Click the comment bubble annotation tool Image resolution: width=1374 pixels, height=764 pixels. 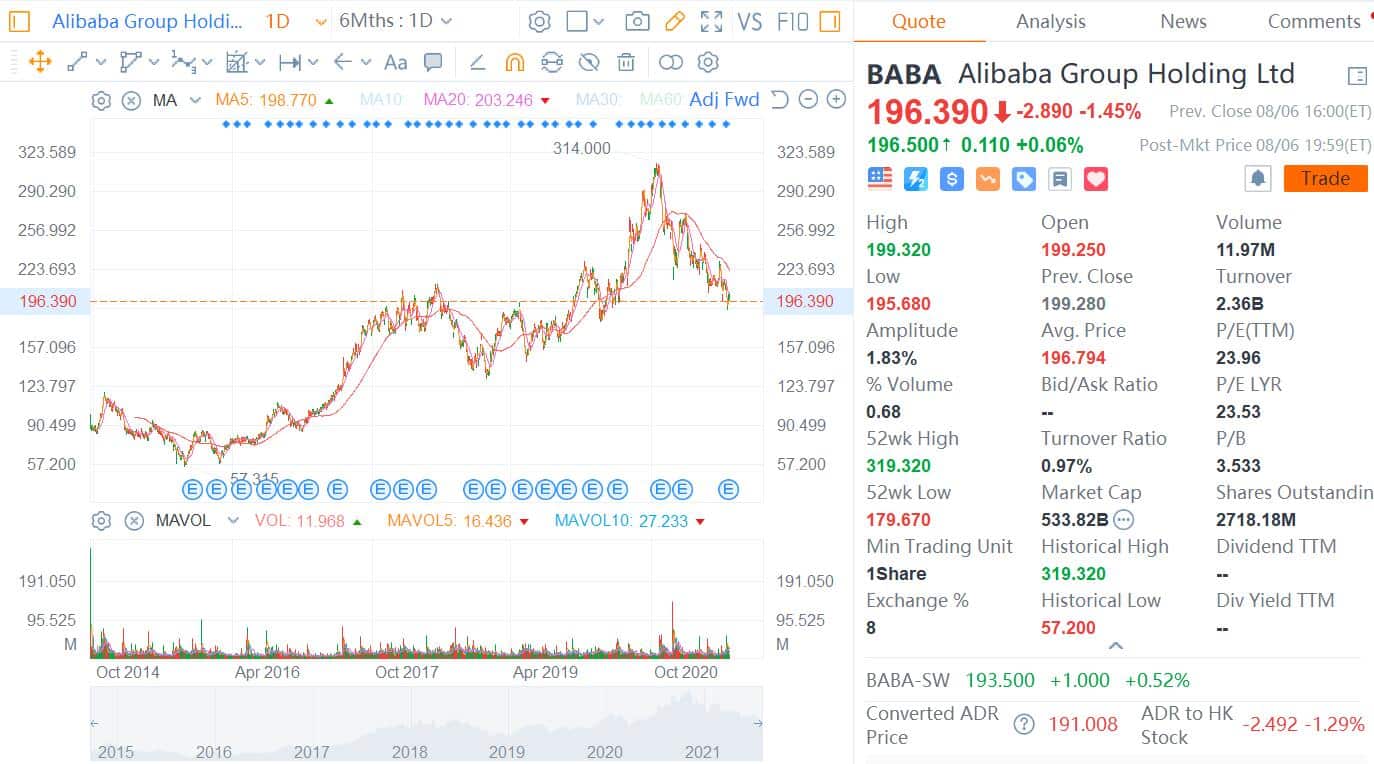pyautogui.click(x=433, y=62)
